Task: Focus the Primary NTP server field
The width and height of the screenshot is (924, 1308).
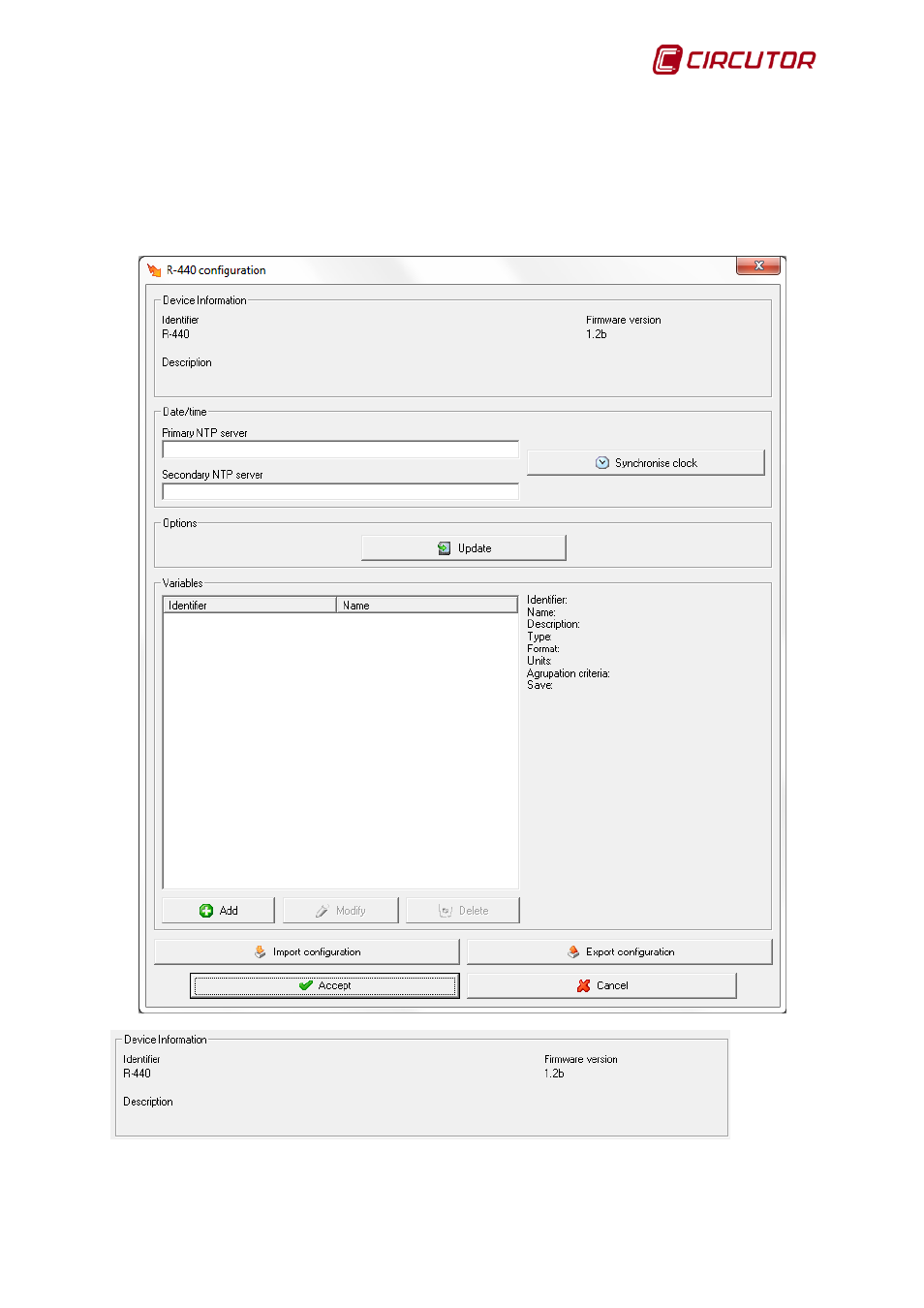Action: point(341,450)
